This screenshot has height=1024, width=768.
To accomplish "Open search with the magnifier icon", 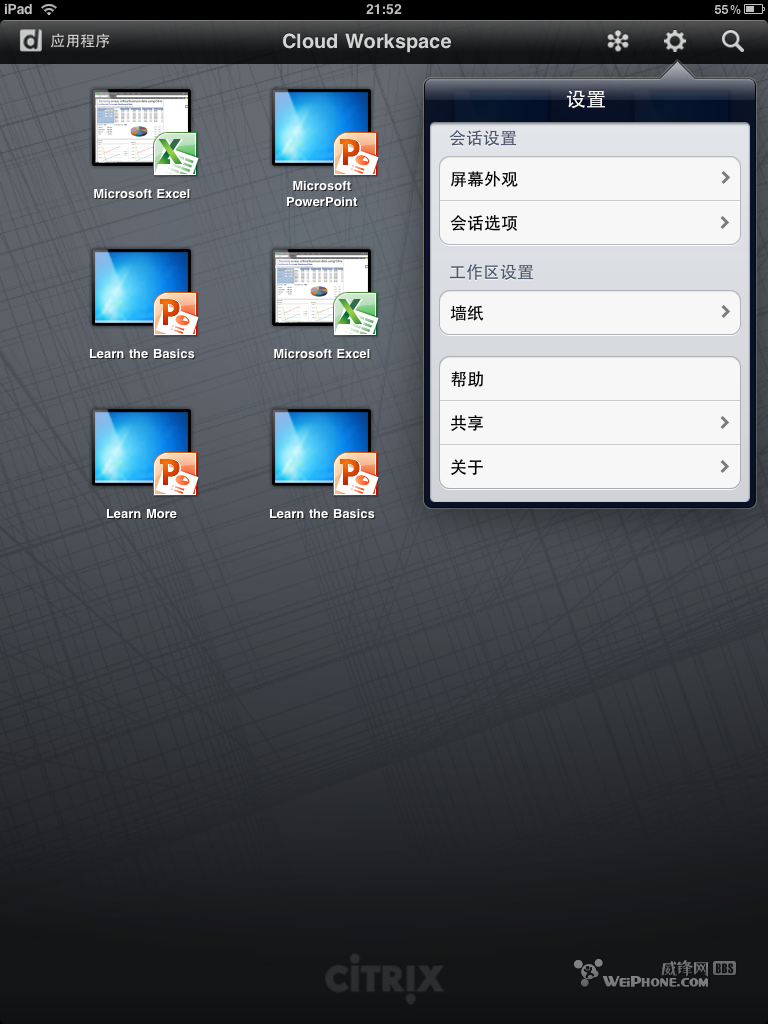I will (x=733, y=42).
